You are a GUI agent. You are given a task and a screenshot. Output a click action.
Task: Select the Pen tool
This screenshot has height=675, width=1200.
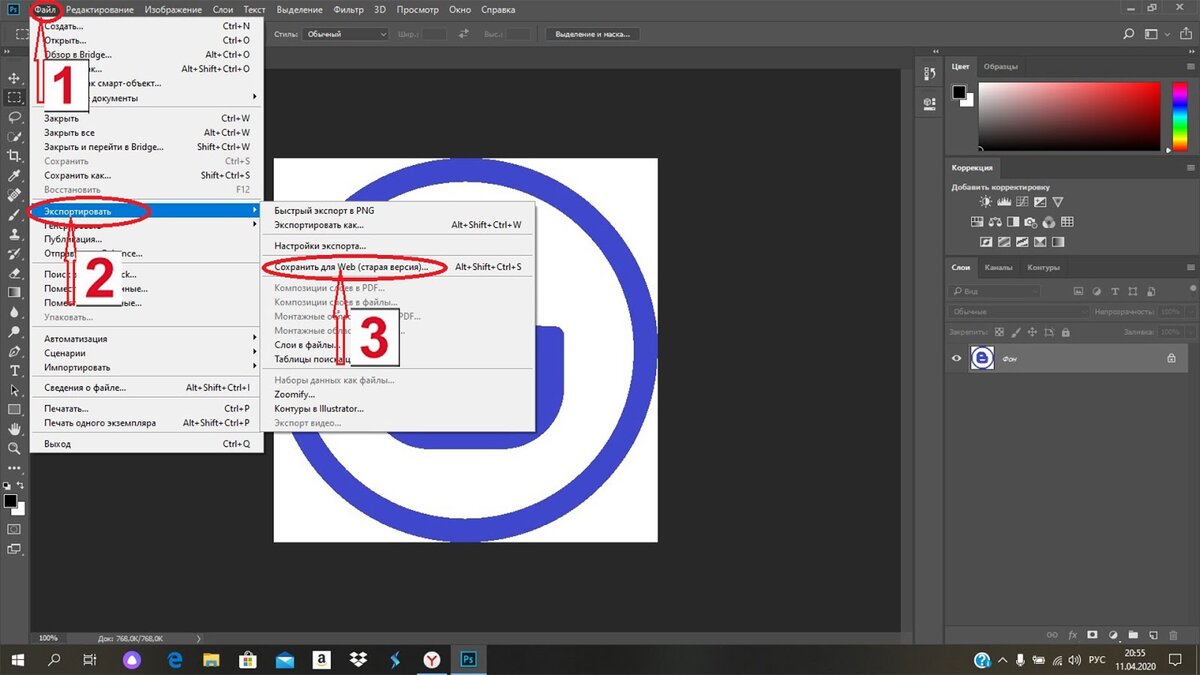[x=14, y=351]
